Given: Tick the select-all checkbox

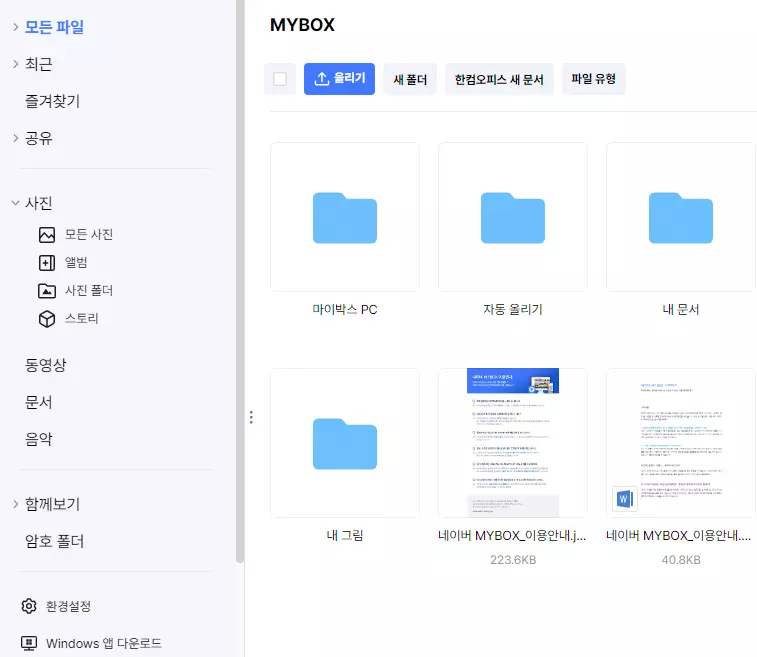Looking at the screenshot, I should pyautogui.click(x=280, y=79).
